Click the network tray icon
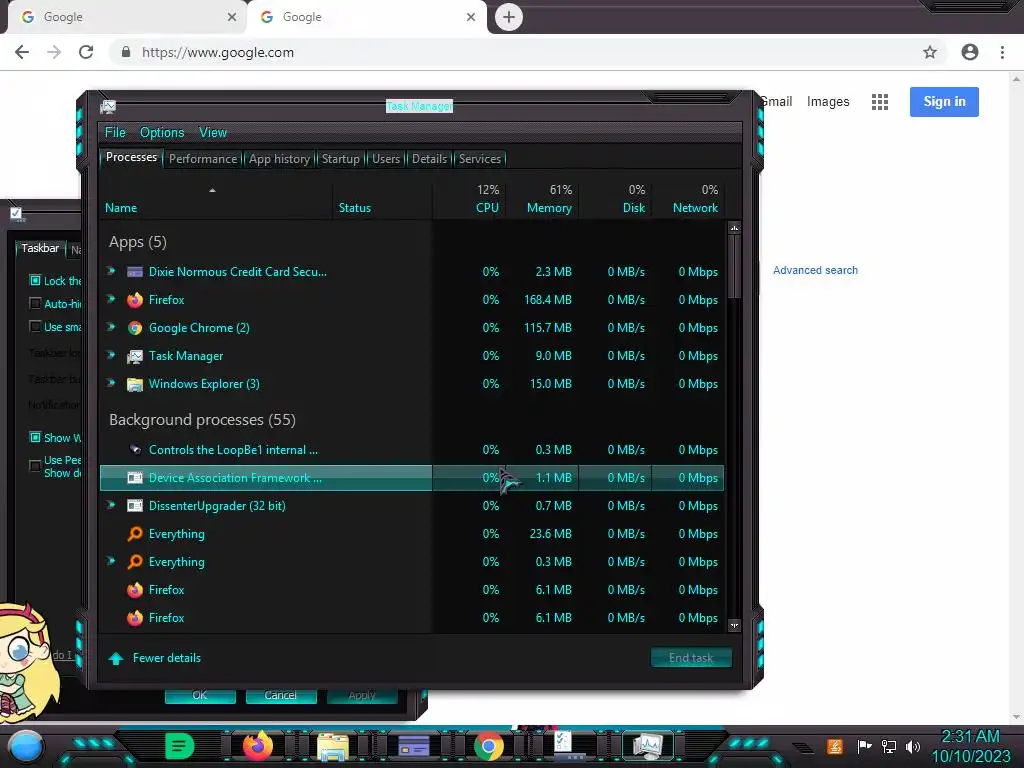 [x=889, y=746]
